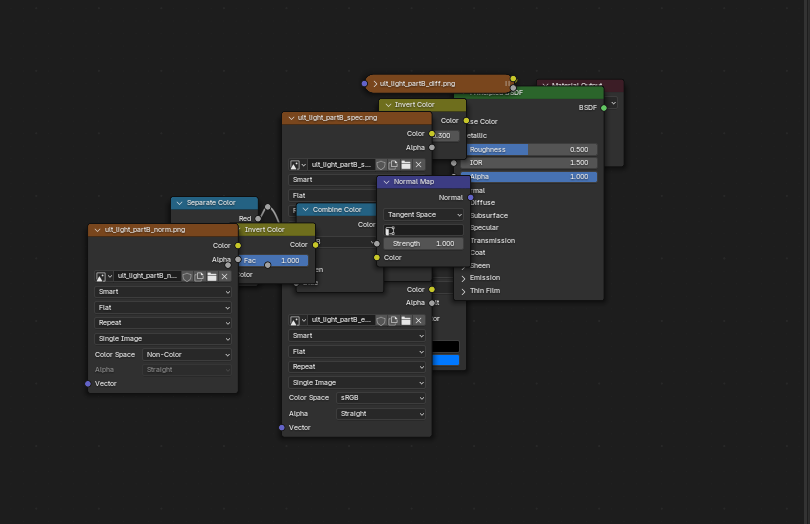The image size is (810, 524).
Task: Adjust the IOR value field
Action: tap(529, 163)
